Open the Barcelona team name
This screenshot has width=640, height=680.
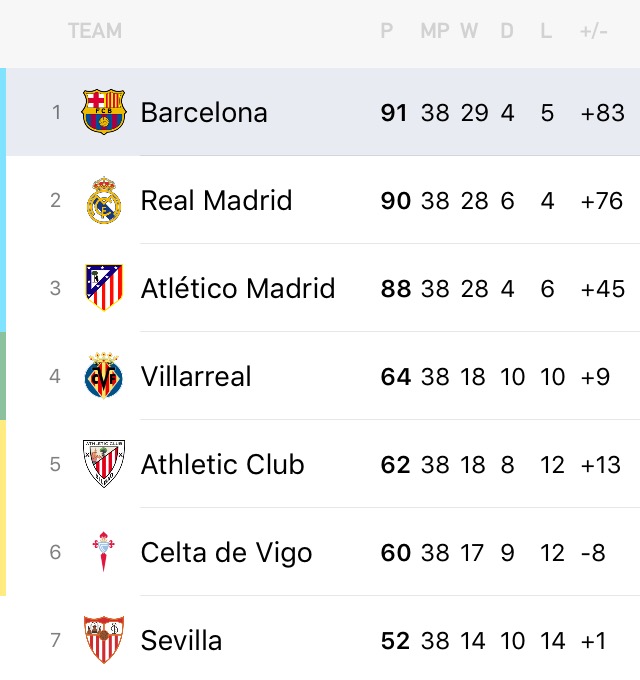tap(204, 113)
